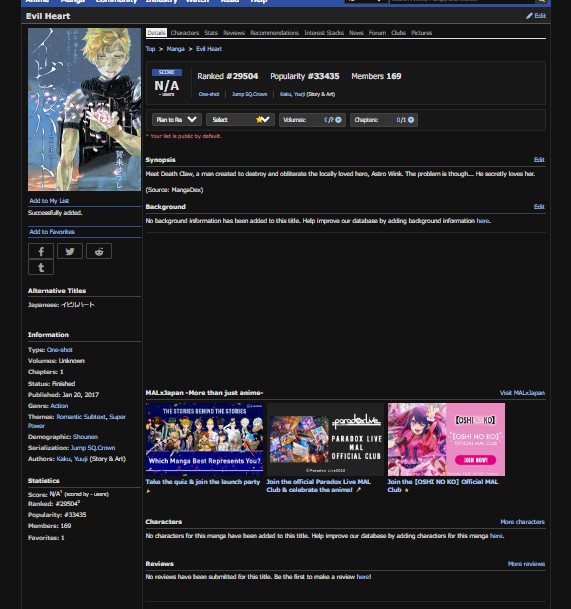Screen dimensions: 571x609
Task: Click Kaku, Yuuji link under Members count
Action: click(x=292, y=94)
